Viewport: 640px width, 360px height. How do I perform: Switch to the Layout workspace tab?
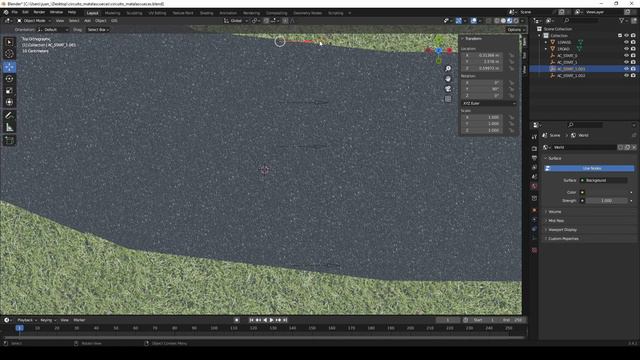point(93,13)
